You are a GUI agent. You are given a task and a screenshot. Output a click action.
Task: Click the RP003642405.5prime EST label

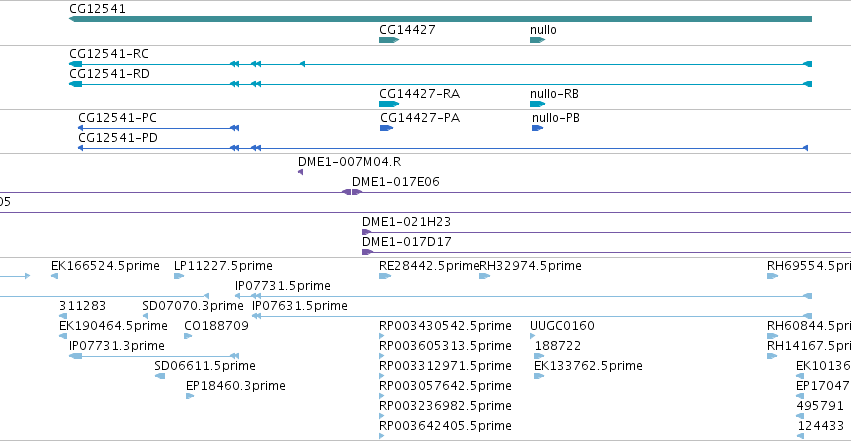point(445,426)
